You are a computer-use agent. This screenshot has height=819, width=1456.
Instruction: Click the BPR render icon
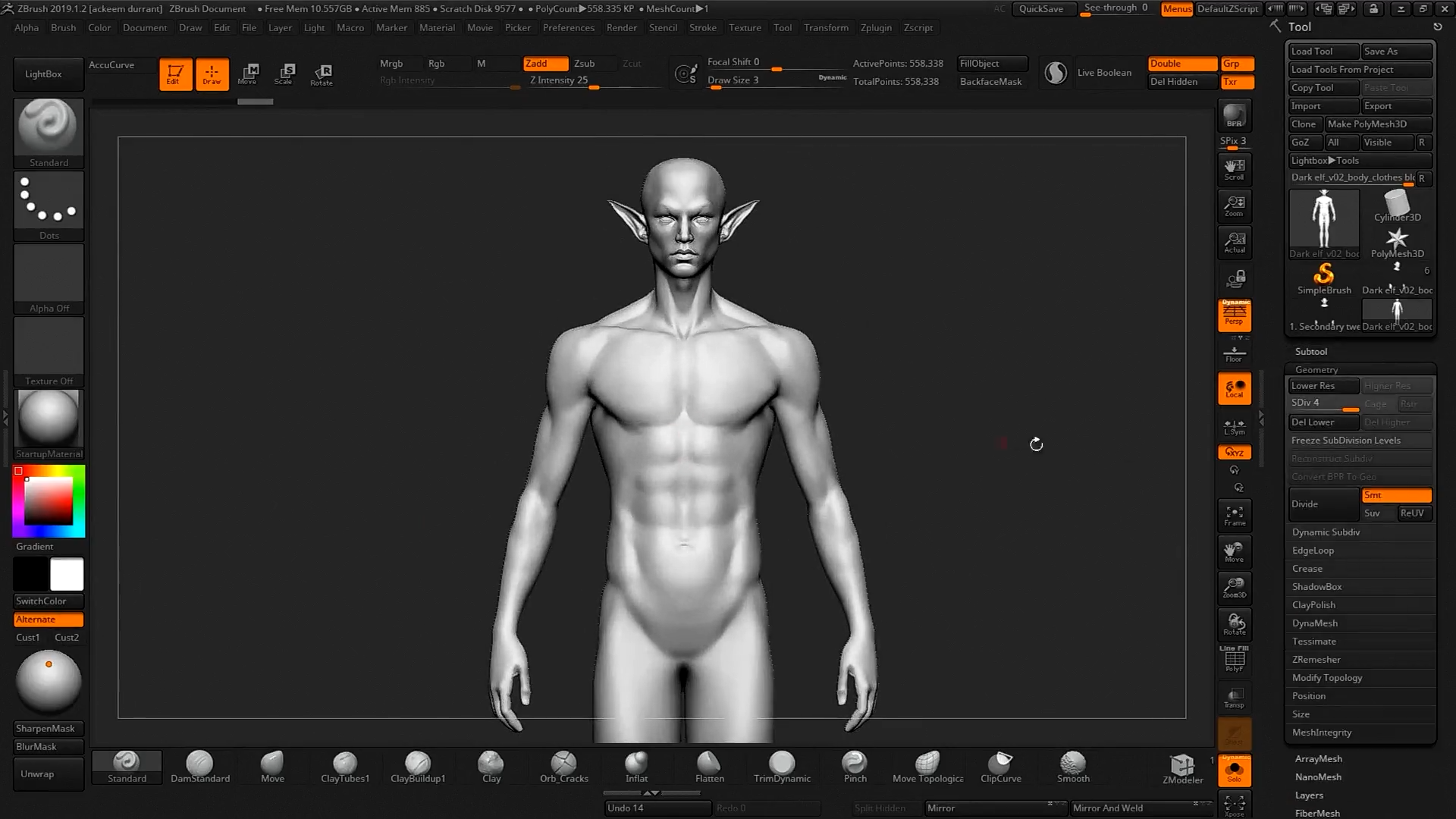click(1235, 115)
